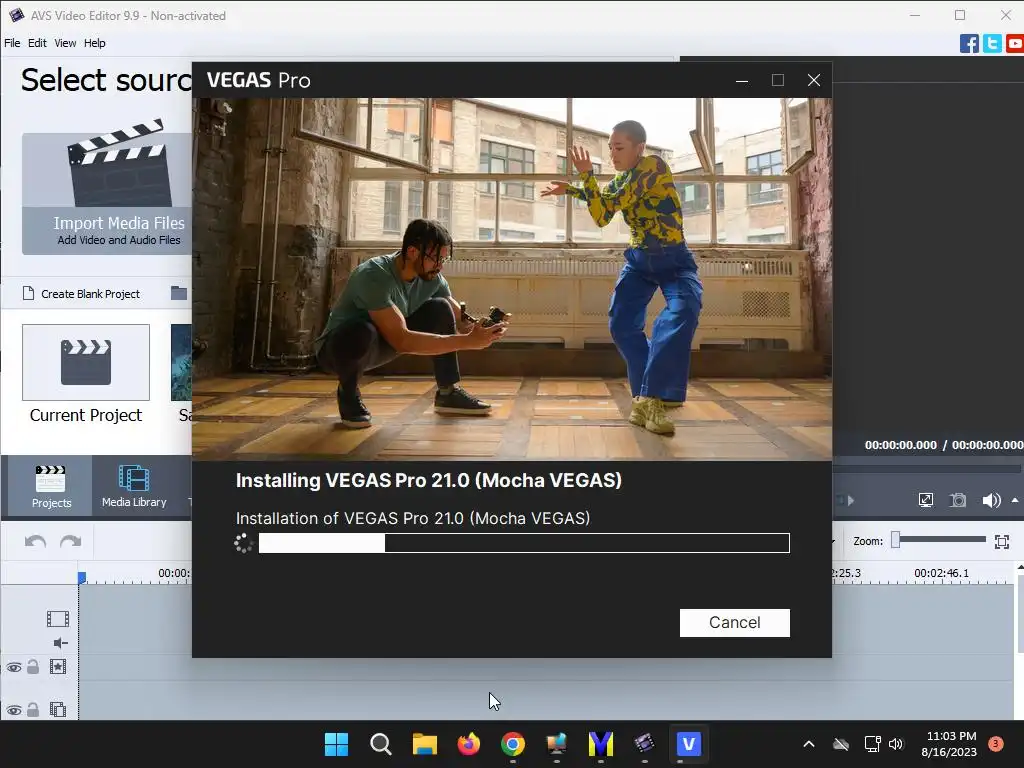Adjust the timeline Zoom slider
The image size is (1024, 768).
point(940,539)
